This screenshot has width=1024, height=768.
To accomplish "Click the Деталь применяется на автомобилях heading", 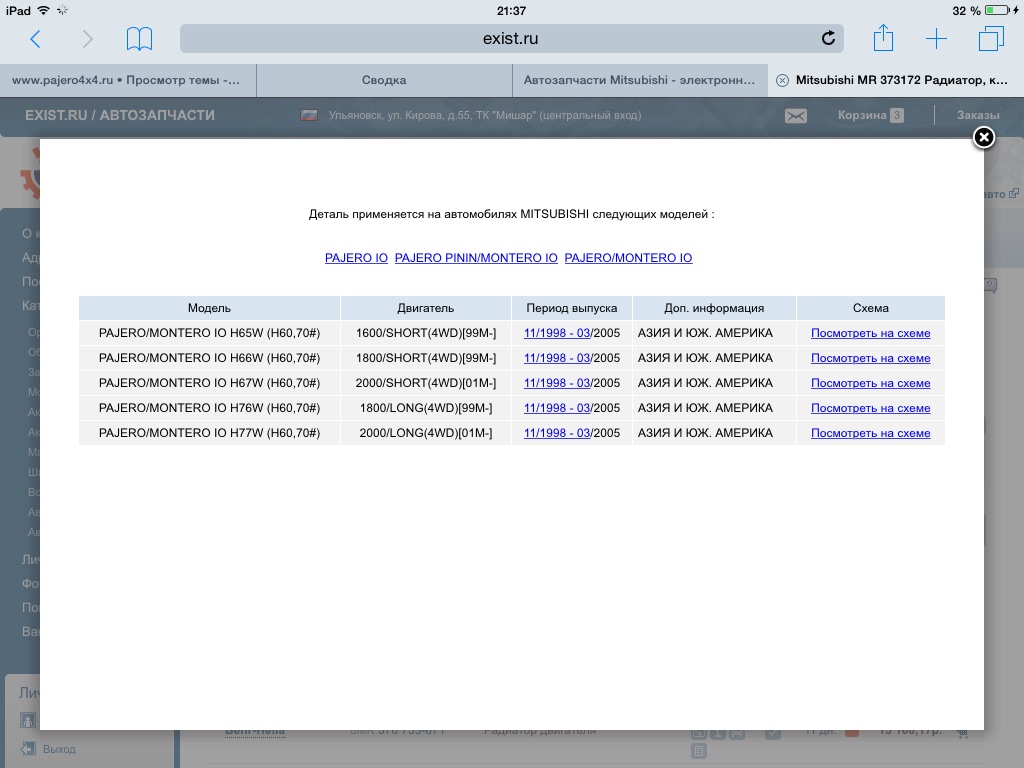I will click(x=511, y=214).
